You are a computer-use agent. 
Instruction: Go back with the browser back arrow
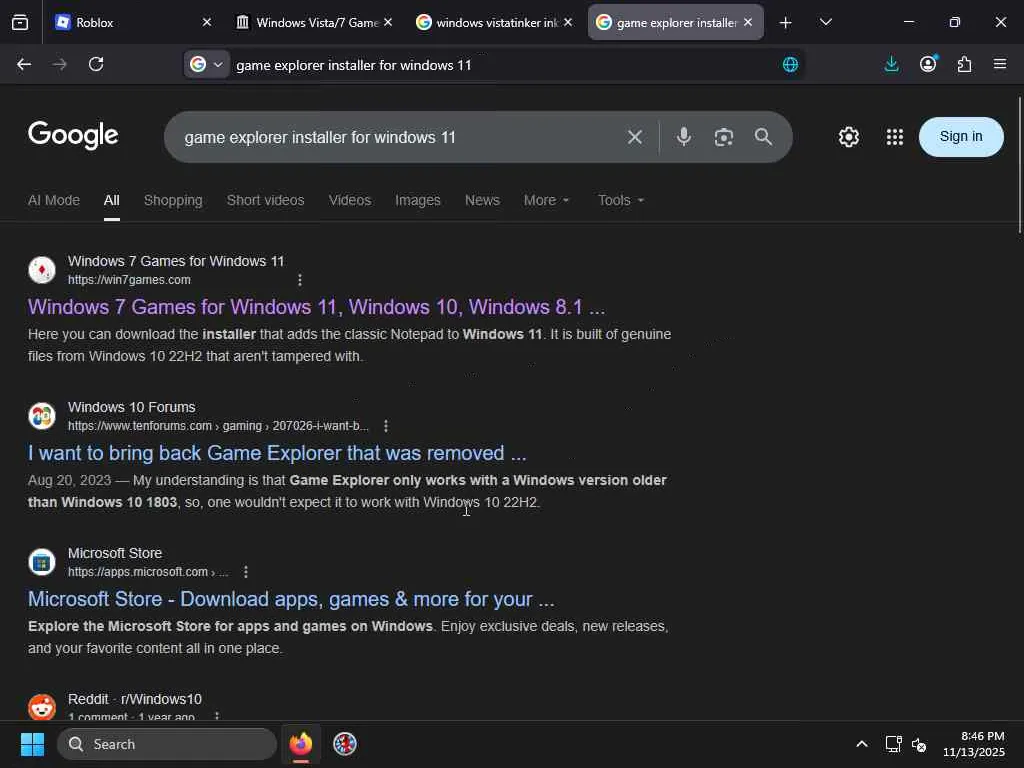[x=24, y=64]
